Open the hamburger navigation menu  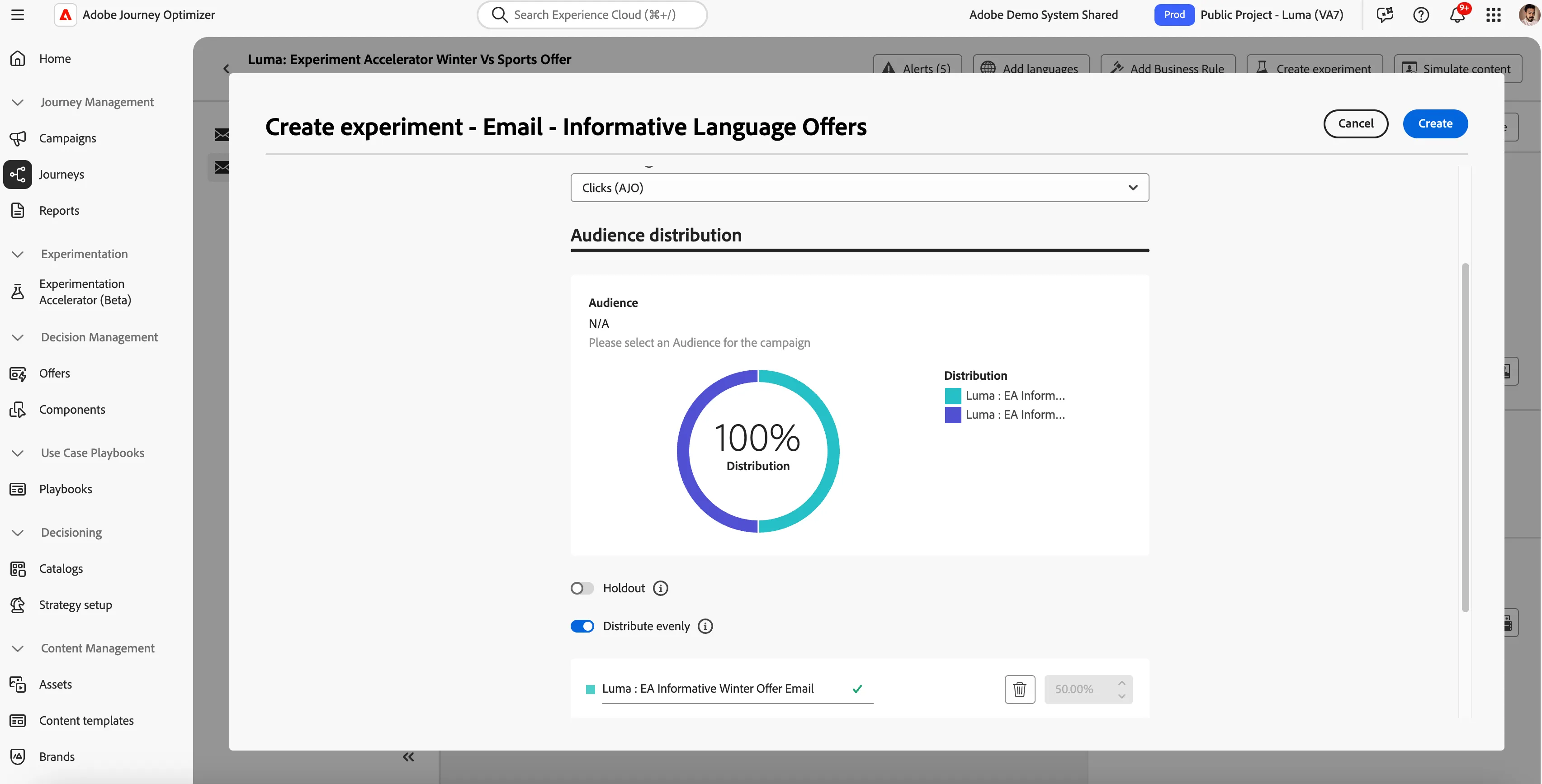click(18, 15)
